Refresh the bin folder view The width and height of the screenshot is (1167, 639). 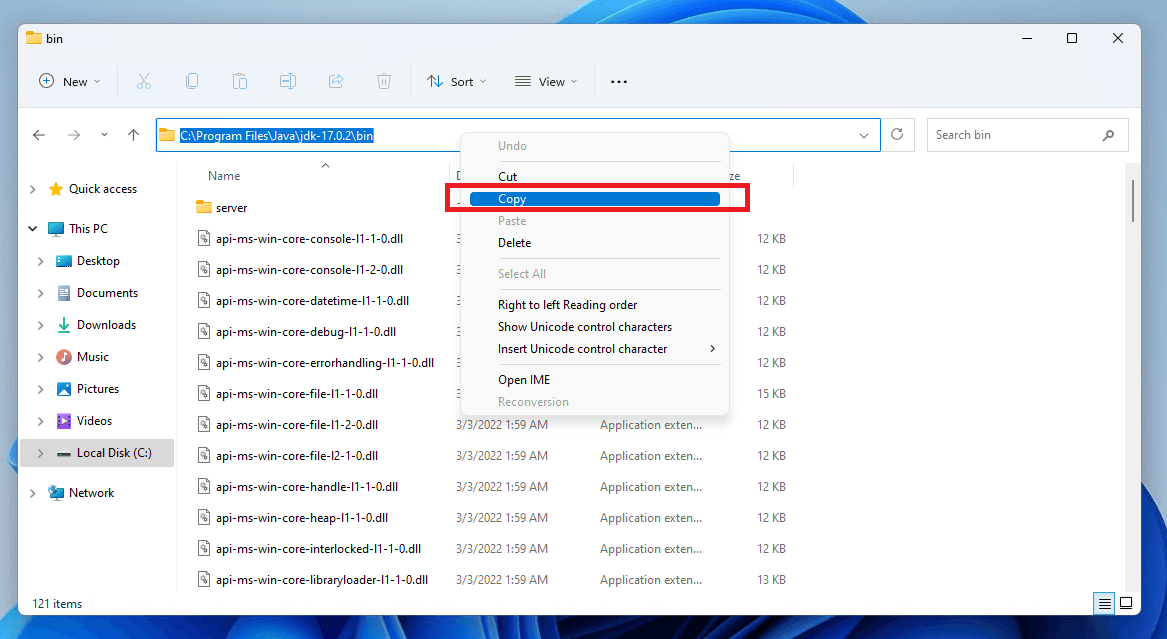(x=897, y=135)
